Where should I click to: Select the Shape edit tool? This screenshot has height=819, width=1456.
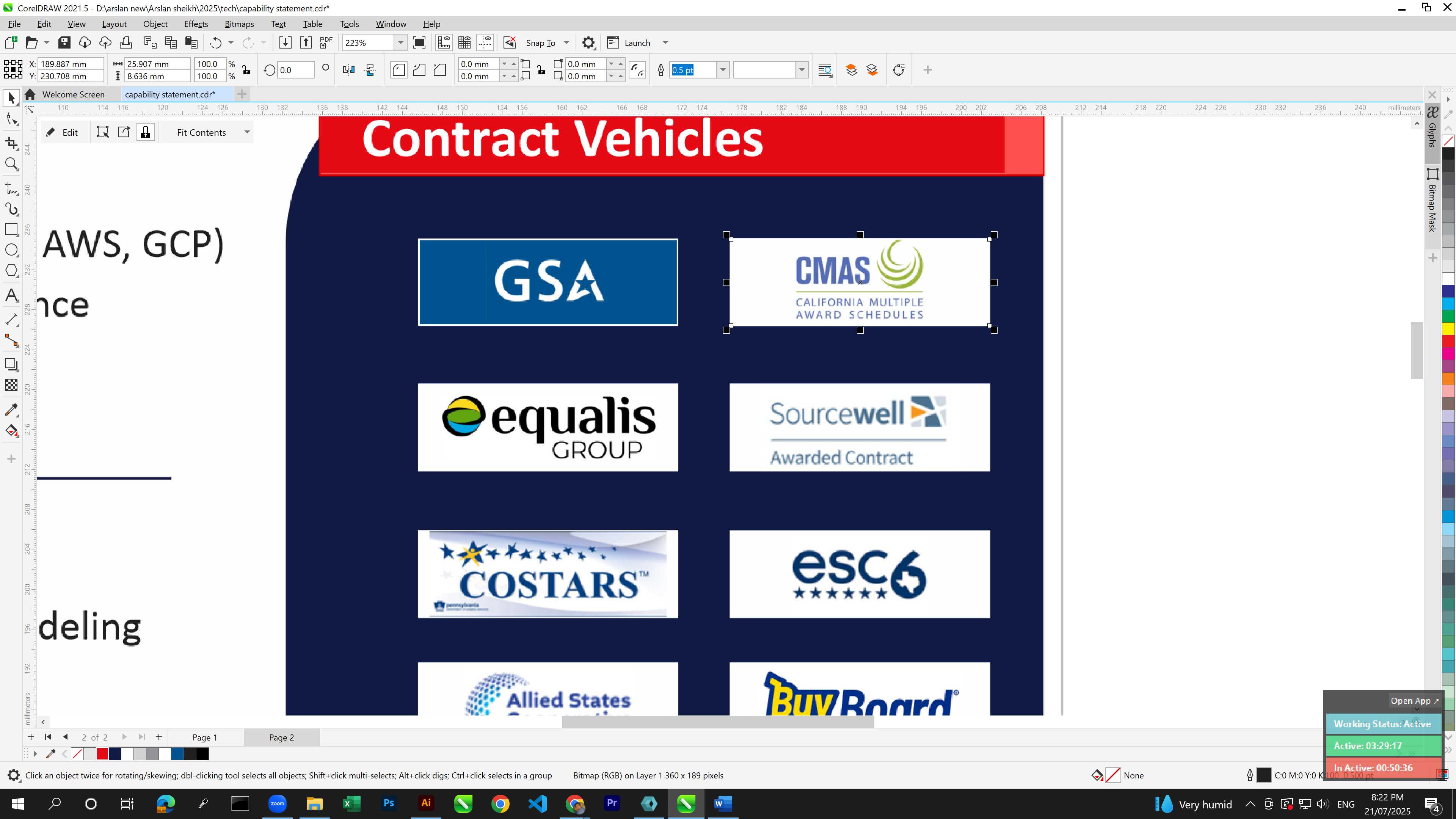pos(11,119)
